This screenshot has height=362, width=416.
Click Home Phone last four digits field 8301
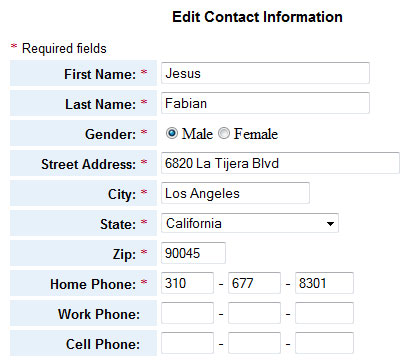pos(324,283)
